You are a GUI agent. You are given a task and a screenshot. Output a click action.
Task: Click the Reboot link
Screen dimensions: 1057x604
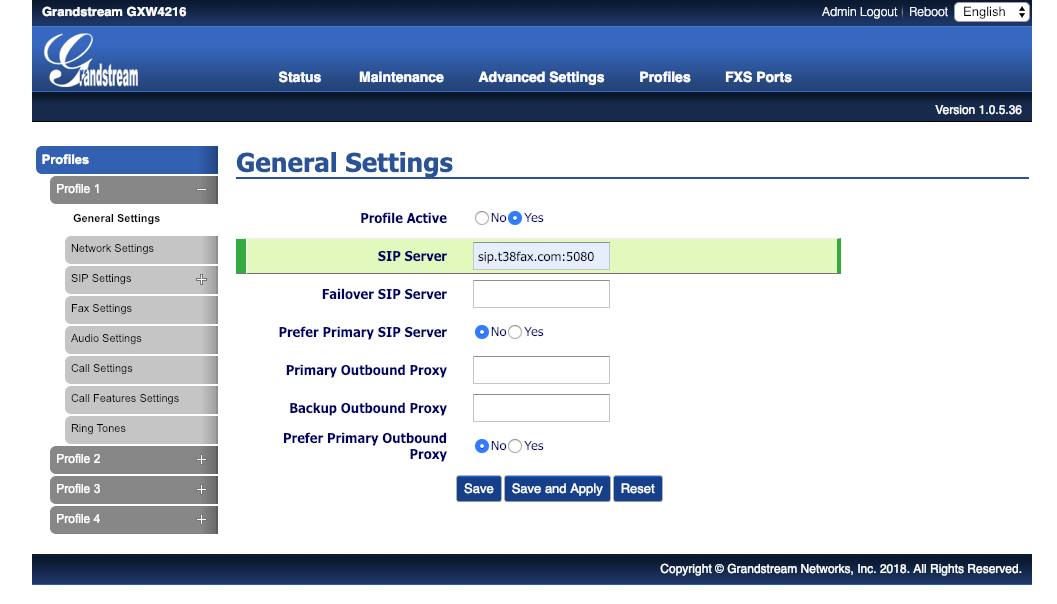tap(928, 12)
